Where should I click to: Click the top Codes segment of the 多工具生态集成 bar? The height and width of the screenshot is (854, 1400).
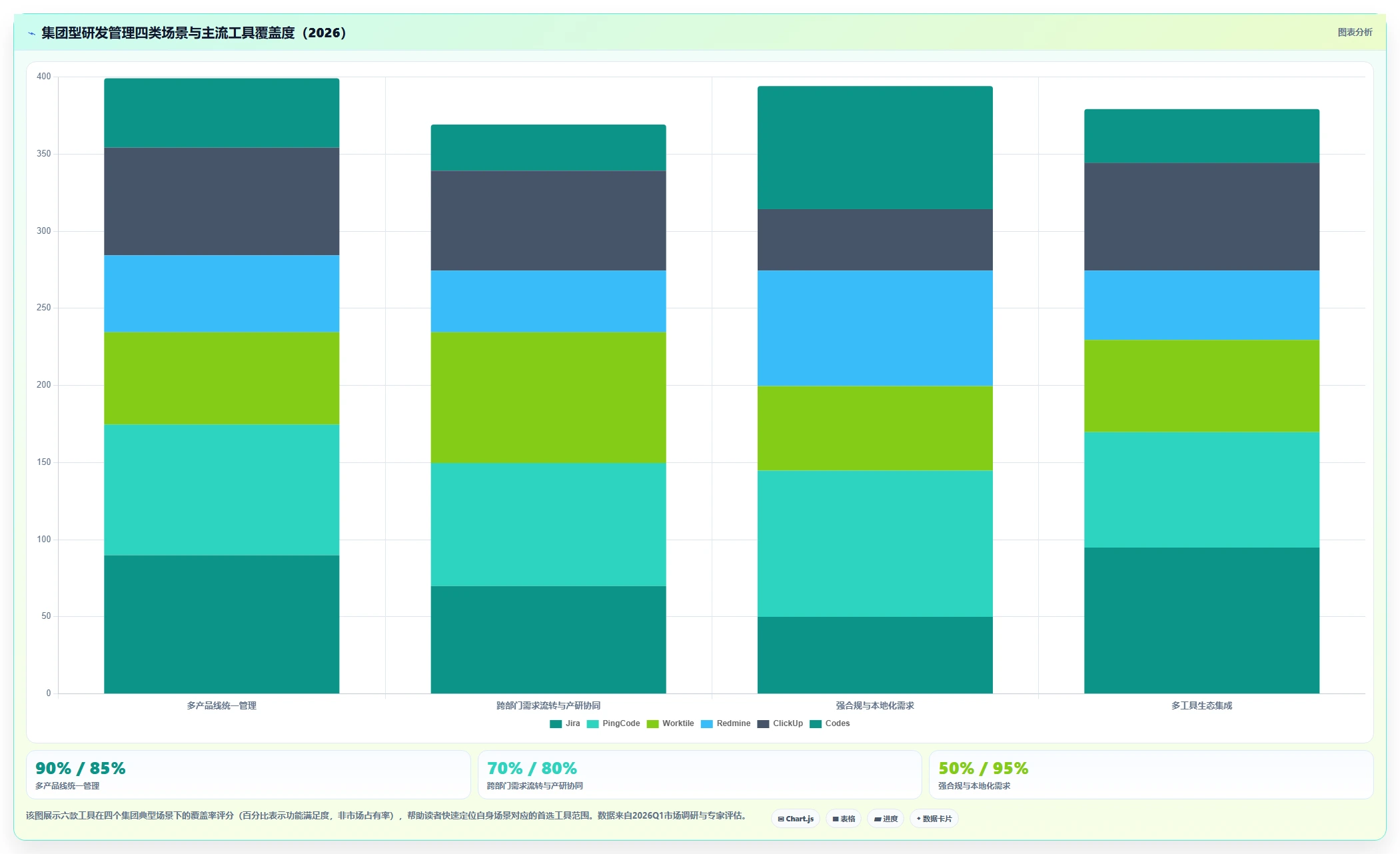[x=1201, y=136]
